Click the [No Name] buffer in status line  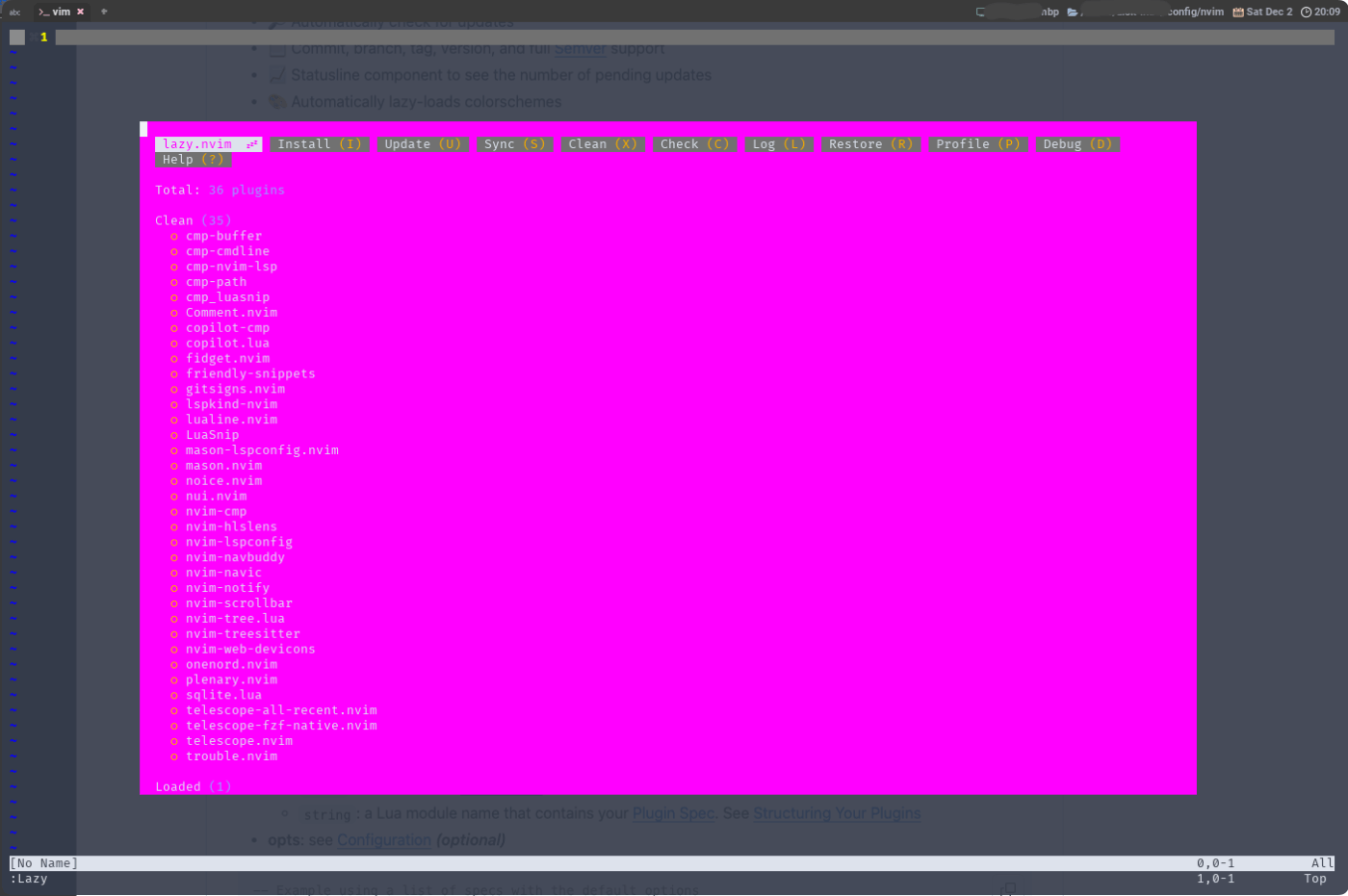click(x=44, y=863)
